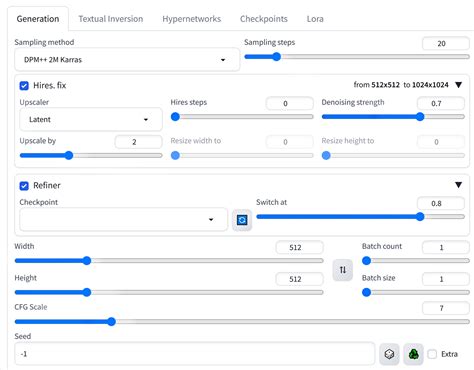Click the Resize height to number field

441,142
